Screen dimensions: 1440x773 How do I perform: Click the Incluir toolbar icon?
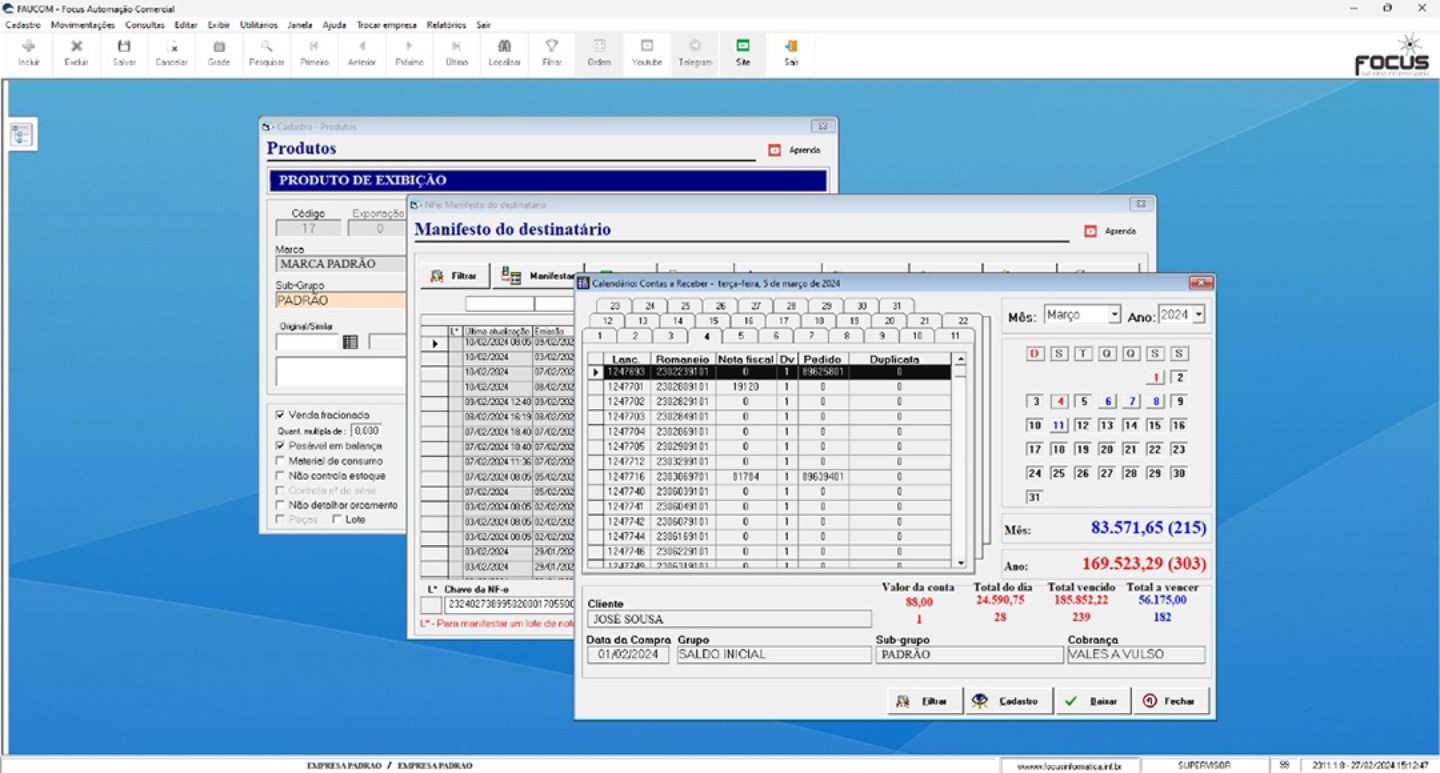click(x=29, y=46)
